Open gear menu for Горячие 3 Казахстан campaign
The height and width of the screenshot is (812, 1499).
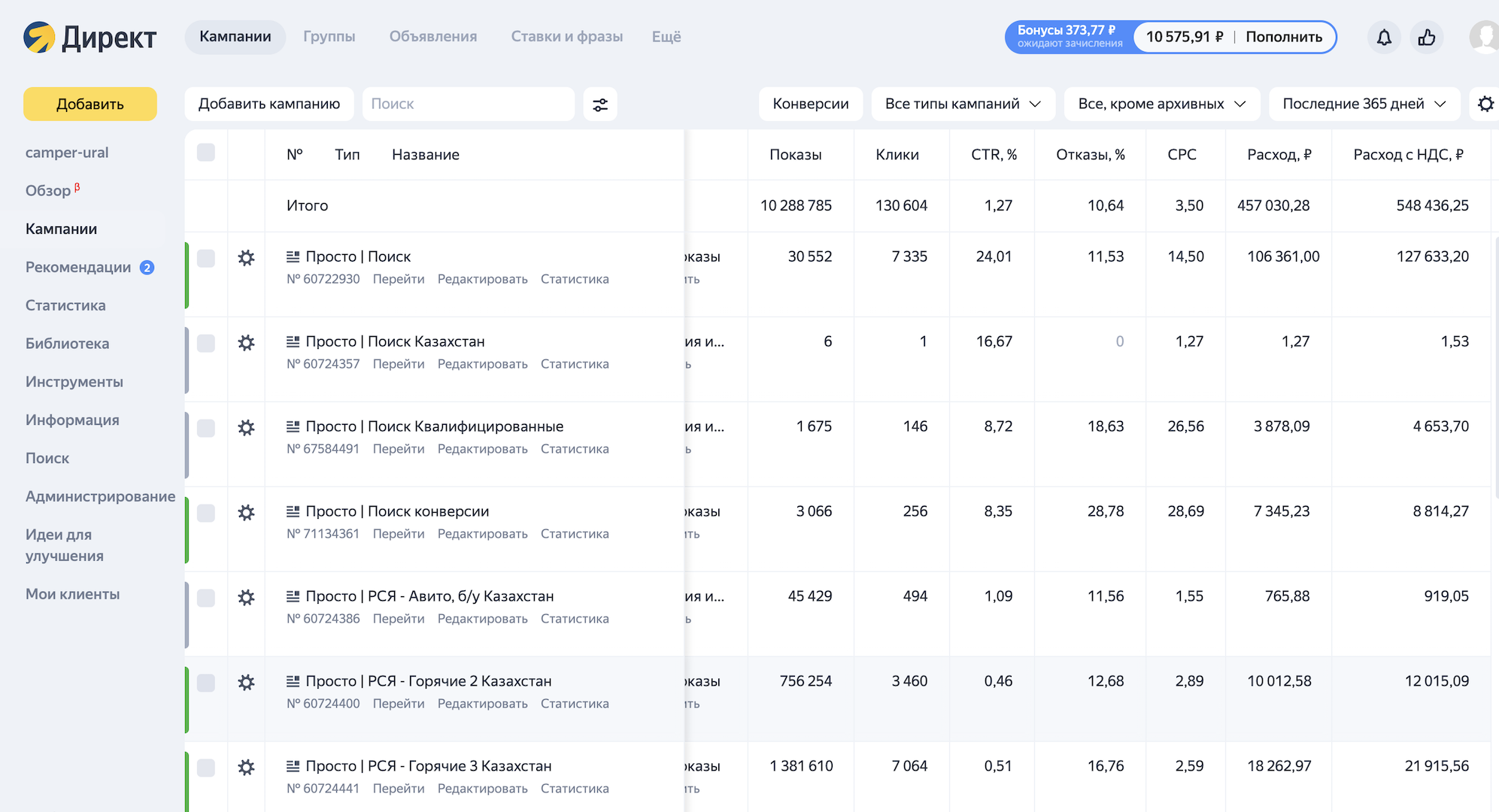click(246, 768)
